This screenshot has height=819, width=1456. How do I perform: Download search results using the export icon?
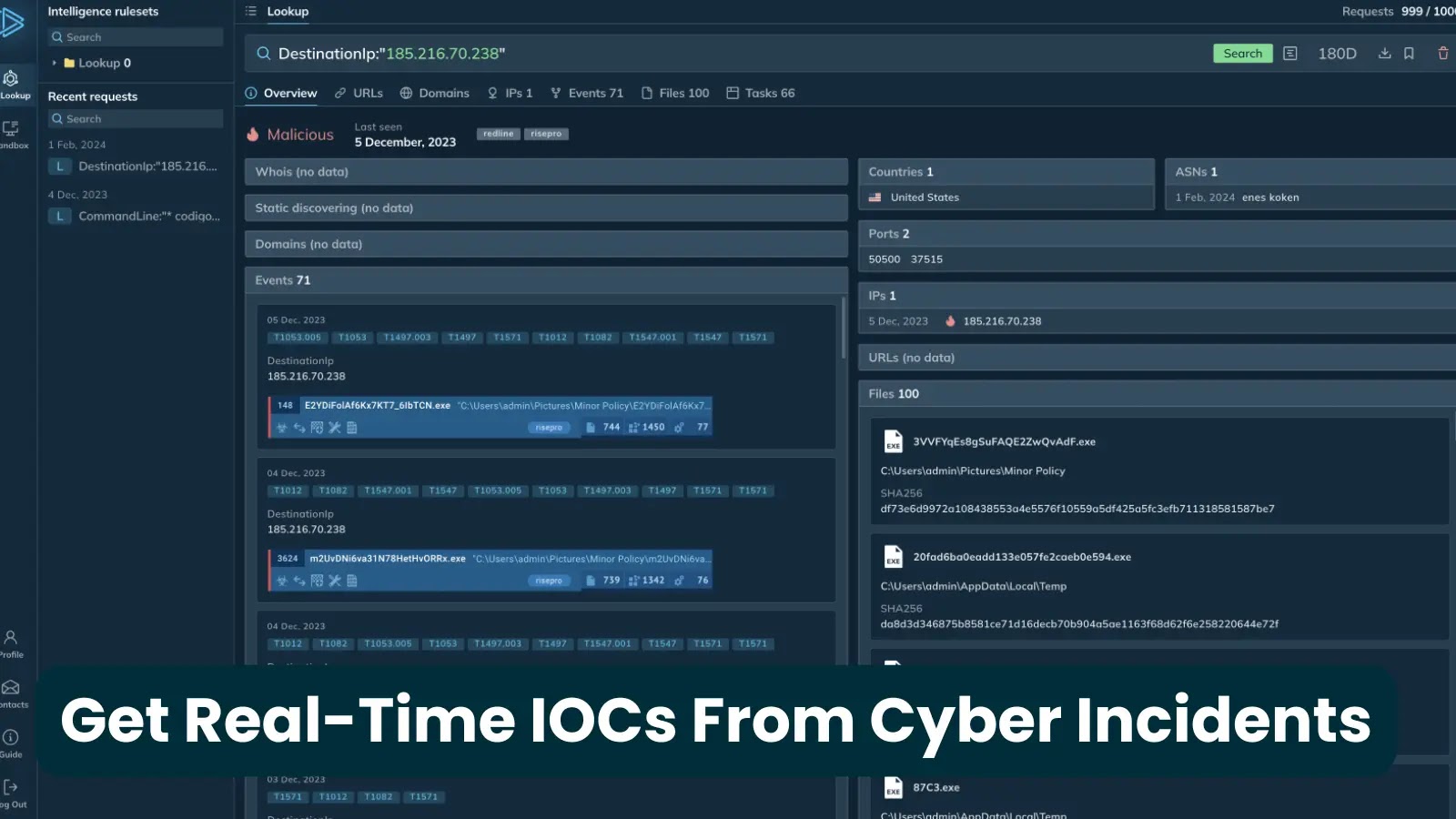[1384, 54]
